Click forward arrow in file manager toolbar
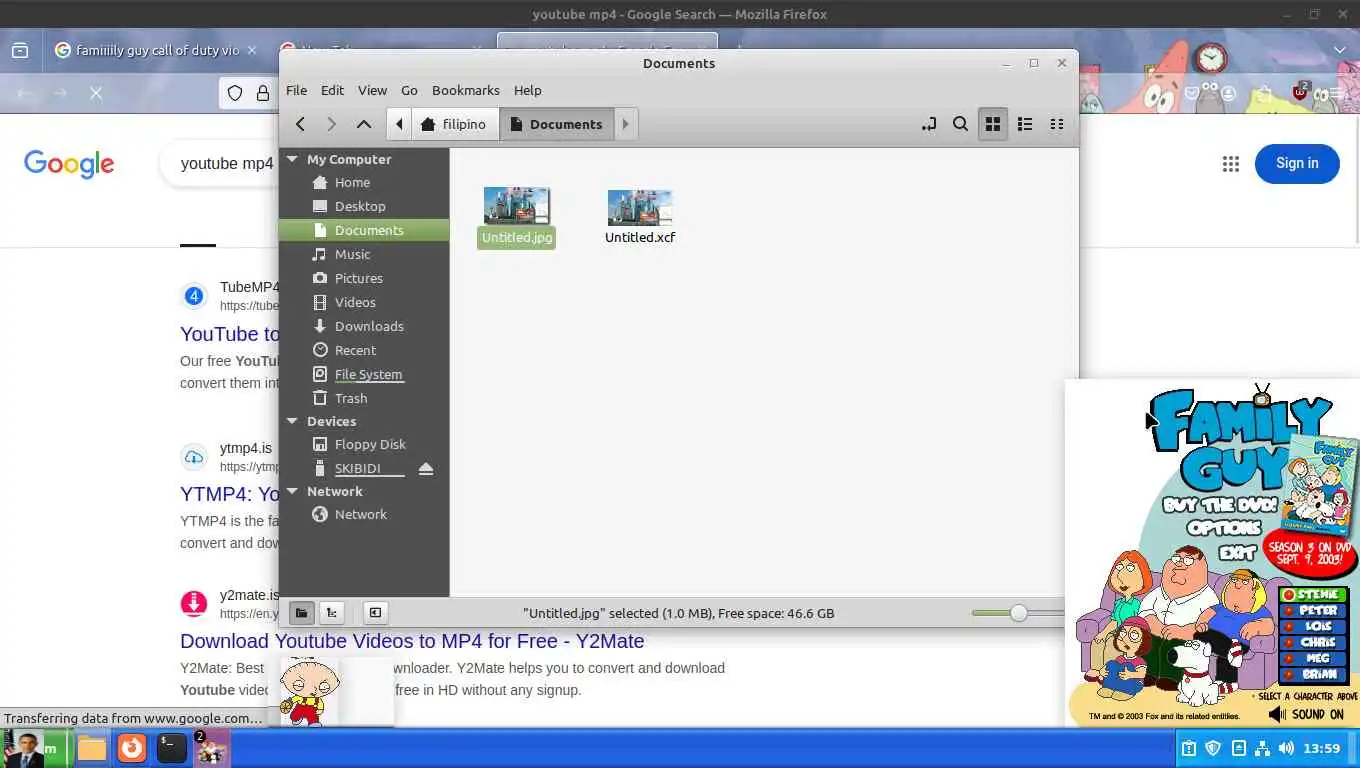1360x768 pixels. click(331, 124)
